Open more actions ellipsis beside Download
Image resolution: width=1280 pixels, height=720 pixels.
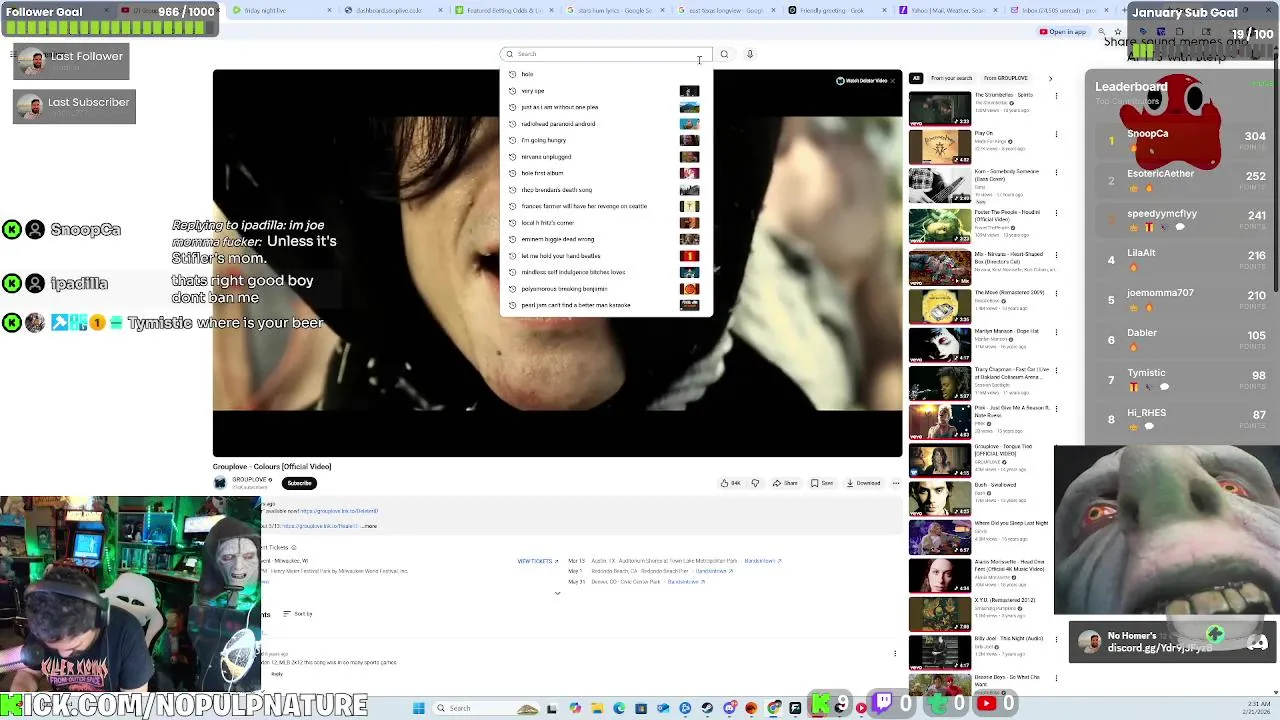tap(895, 483)
